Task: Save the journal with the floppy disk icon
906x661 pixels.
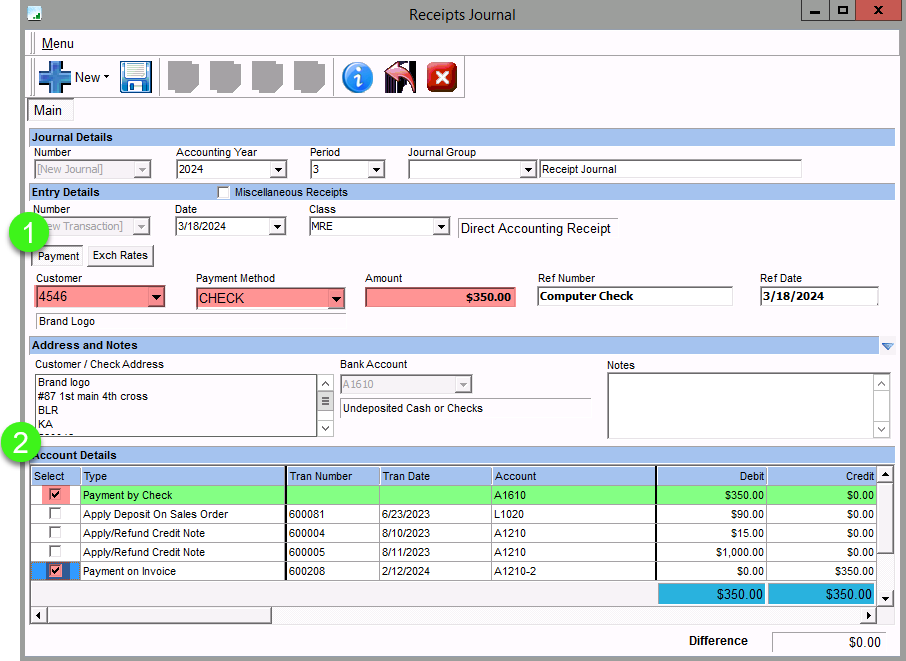Action: click(135, 77)
